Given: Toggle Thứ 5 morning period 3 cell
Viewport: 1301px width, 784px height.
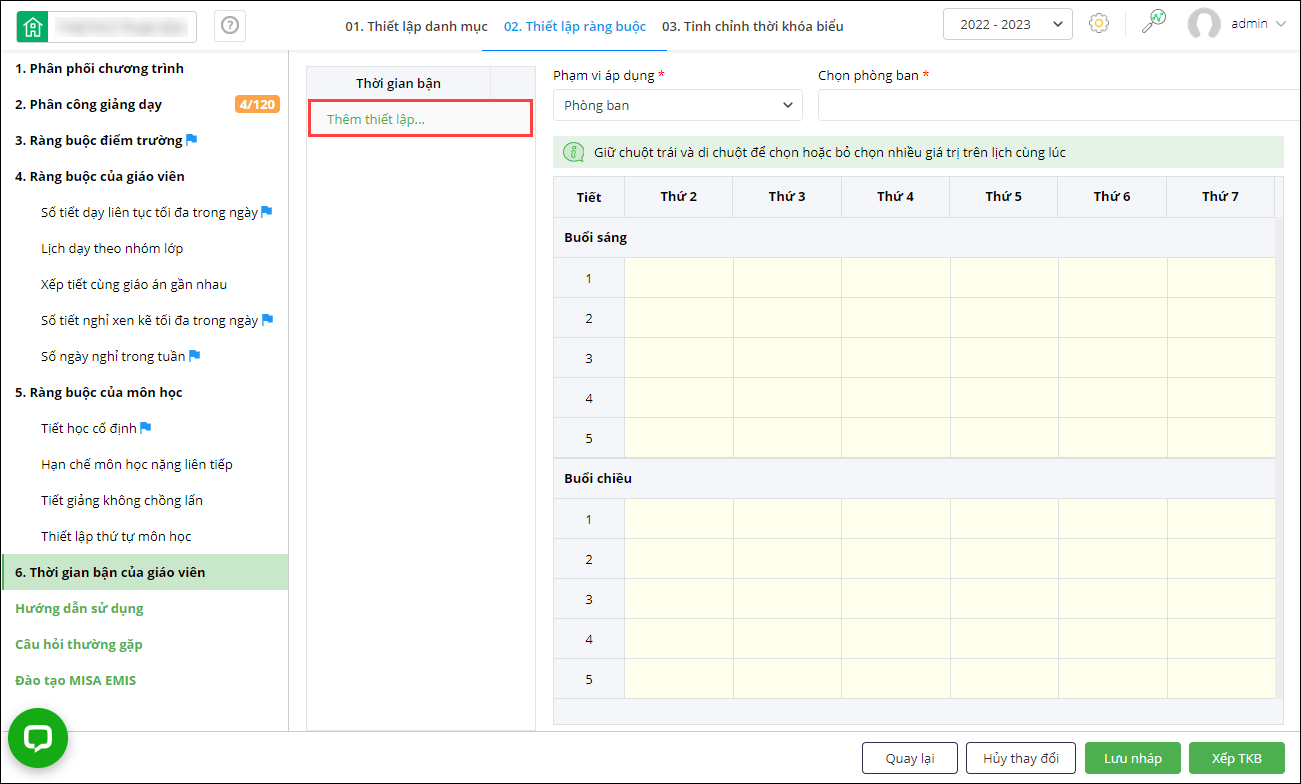Looking at the screenshot, I should click(1003, 358).
